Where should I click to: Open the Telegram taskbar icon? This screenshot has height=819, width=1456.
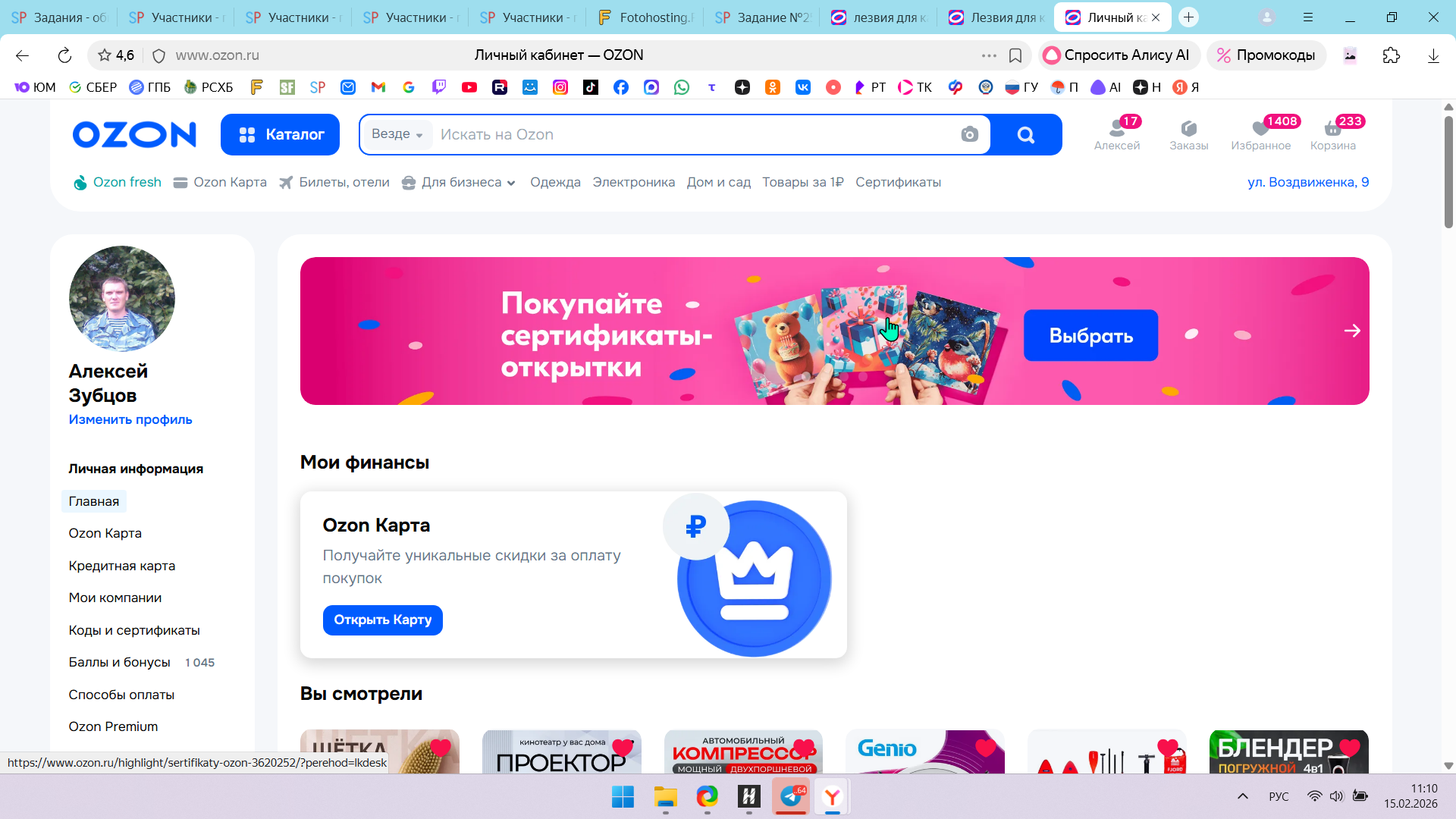click(x=791, y=796)
